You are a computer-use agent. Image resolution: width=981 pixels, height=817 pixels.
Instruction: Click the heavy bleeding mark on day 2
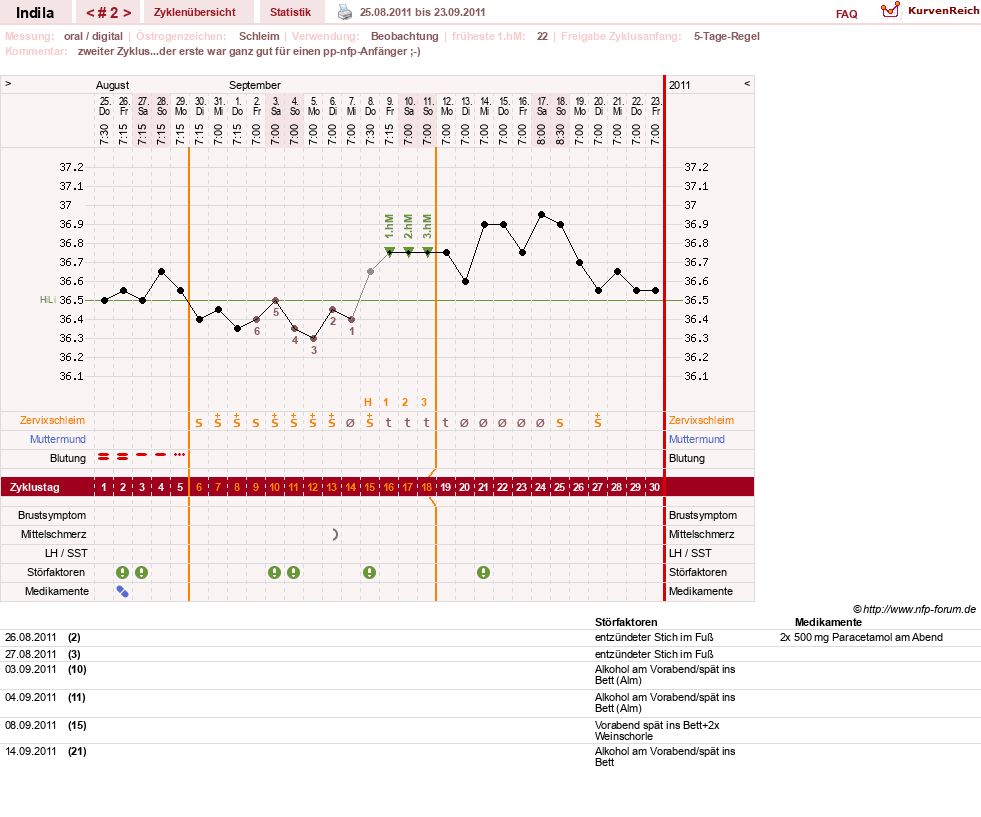click(123, 457)
